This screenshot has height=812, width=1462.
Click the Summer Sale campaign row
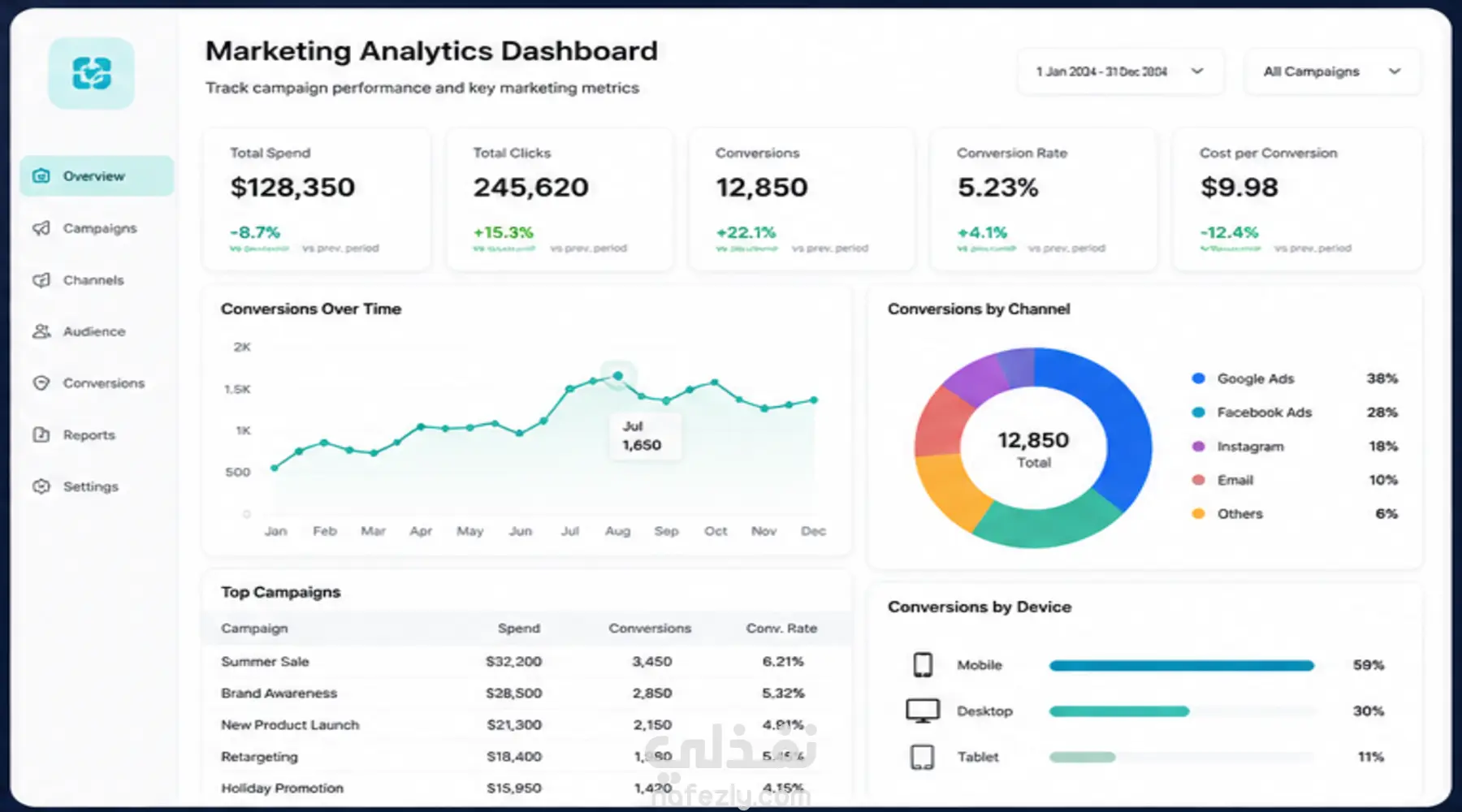[527, 662]
